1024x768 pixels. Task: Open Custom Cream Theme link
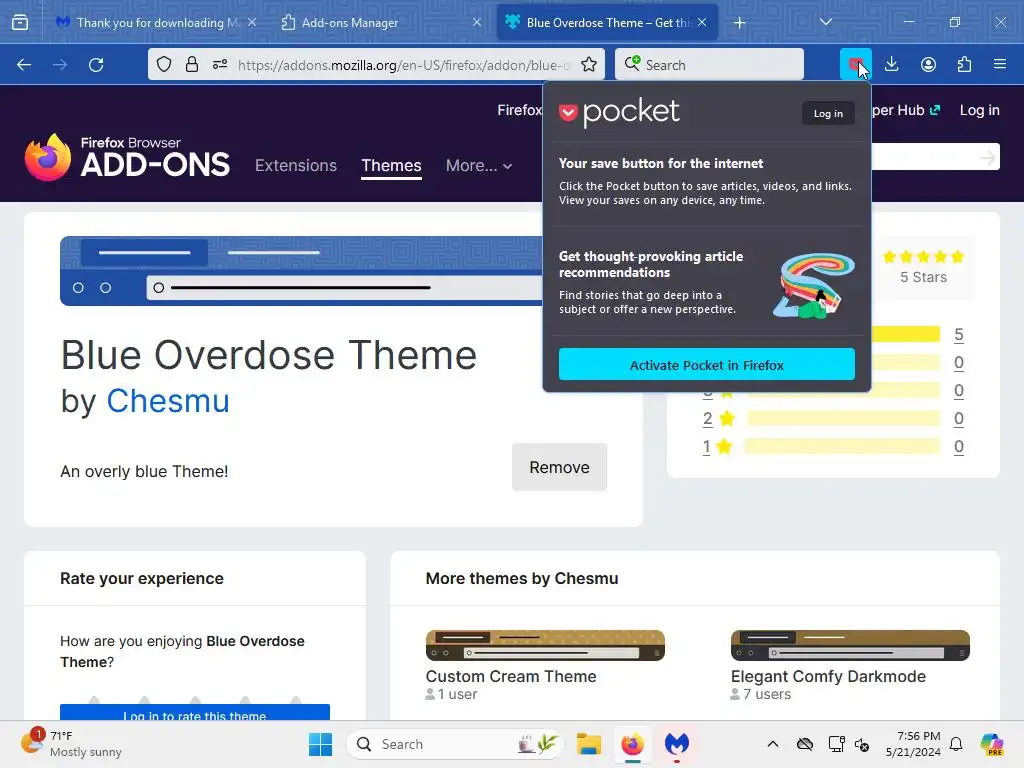point(511,677)
